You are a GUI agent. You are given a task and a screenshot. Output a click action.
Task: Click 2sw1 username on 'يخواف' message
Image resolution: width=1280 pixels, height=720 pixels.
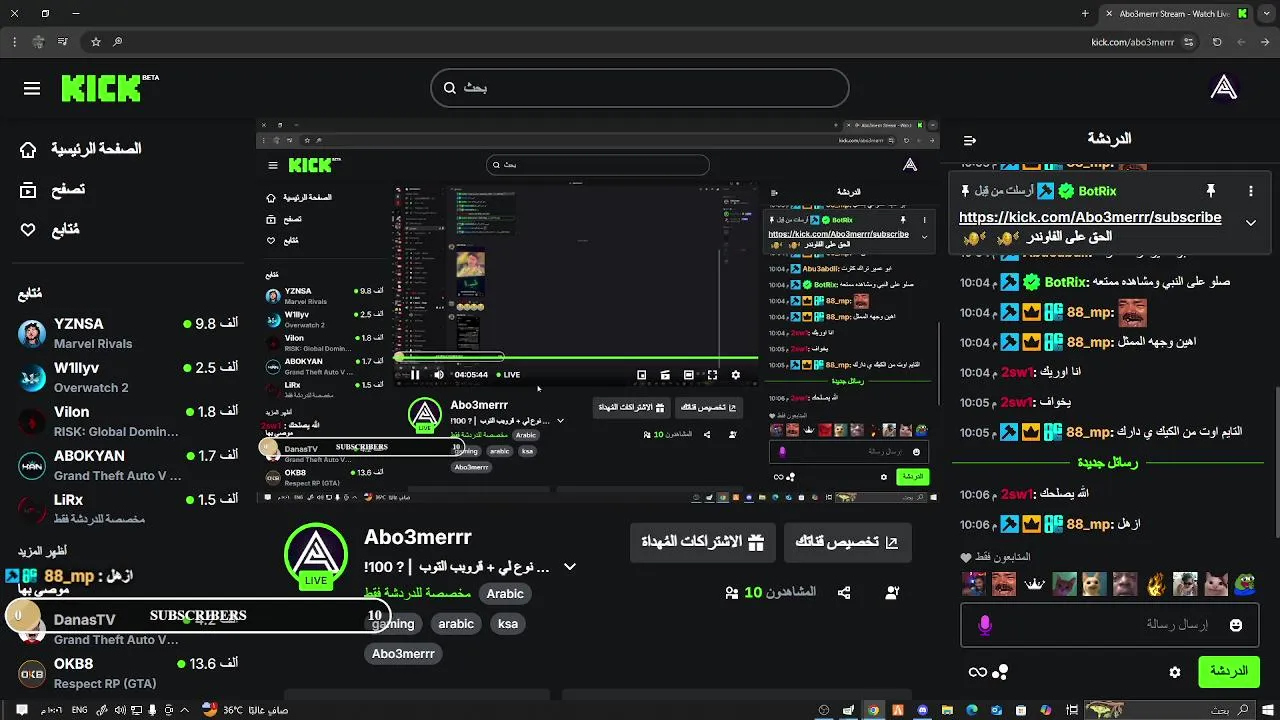pyautogui.click(x=1017, y=402)
